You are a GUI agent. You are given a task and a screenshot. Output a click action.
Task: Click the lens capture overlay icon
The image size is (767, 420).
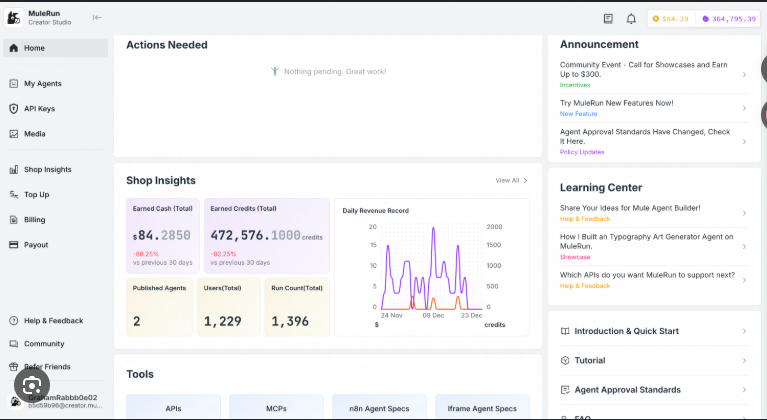tap(32, 386)
